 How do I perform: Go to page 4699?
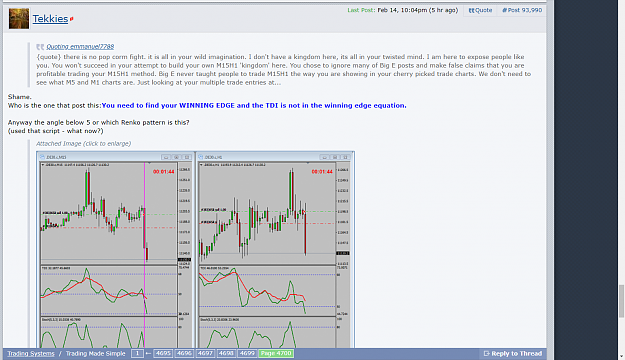(x=247, y=354)
